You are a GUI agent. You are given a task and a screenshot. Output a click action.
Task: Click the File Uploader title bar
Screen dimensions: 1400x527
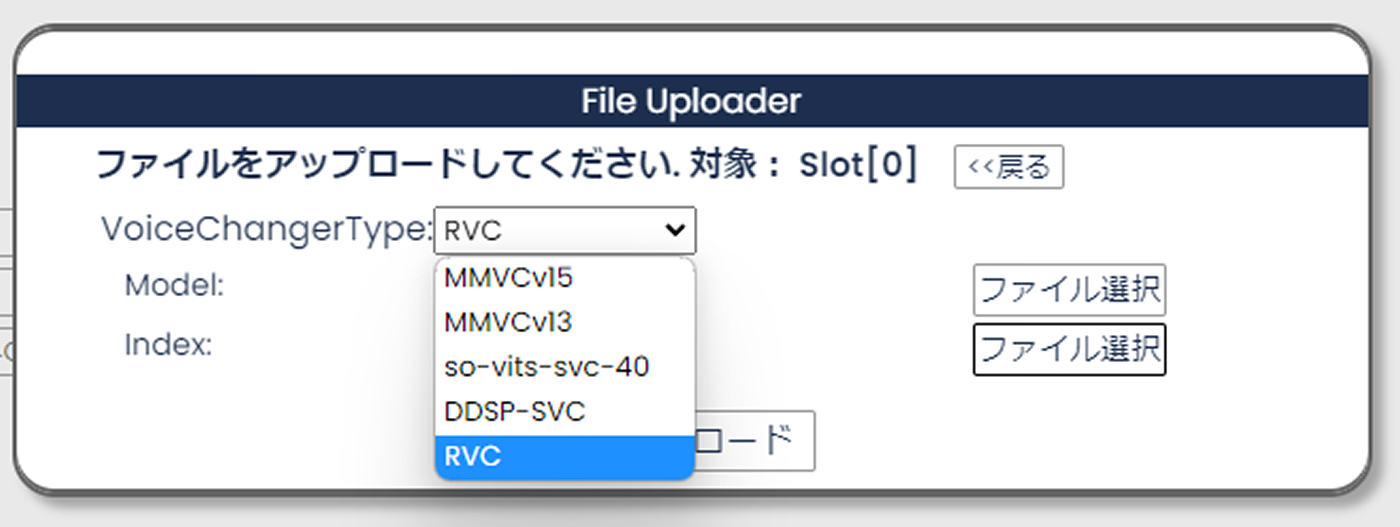[691, 101]
